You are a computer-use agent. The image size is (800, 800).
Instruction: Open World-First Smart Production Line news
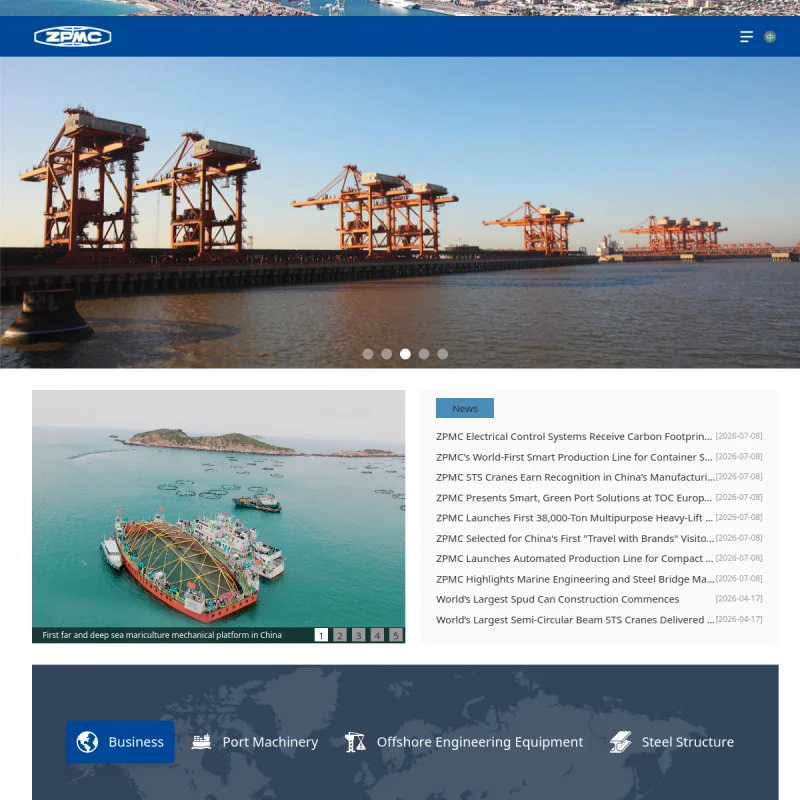[x=574, y=457]
